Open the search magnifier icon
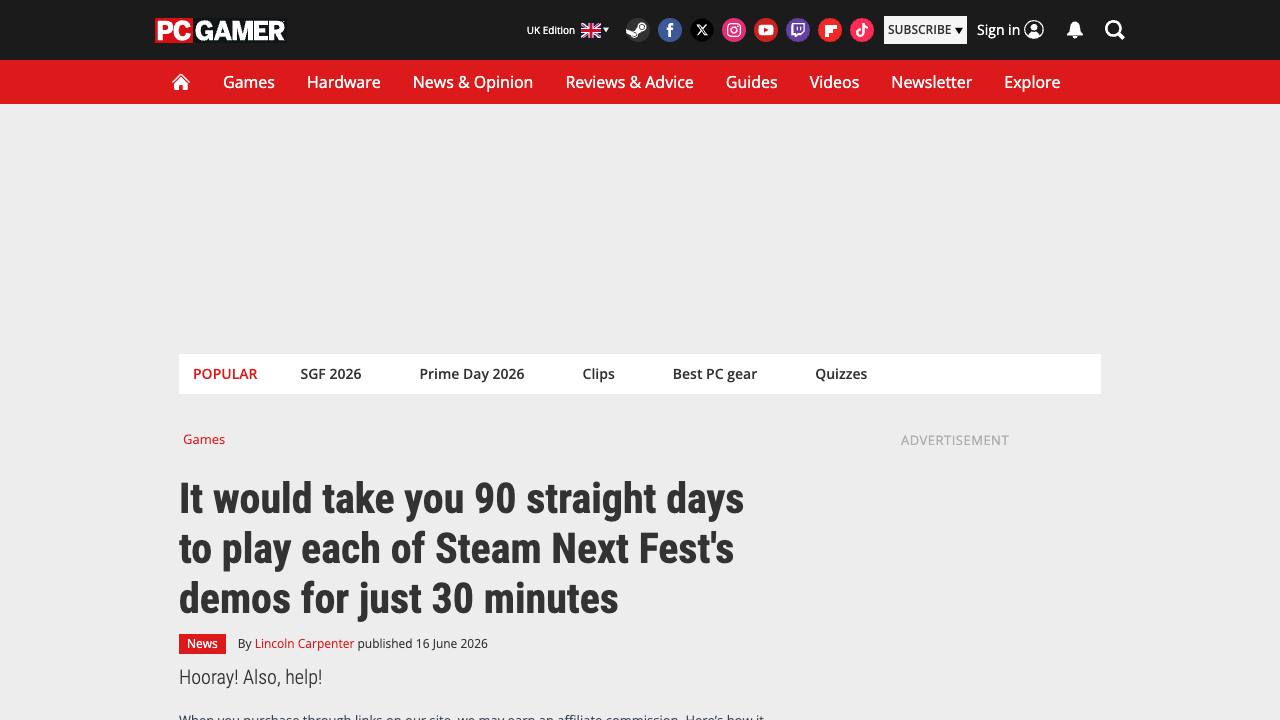Image resolution: width=1280 pixels, height=720 pixels. click(x=1115, y=30)
